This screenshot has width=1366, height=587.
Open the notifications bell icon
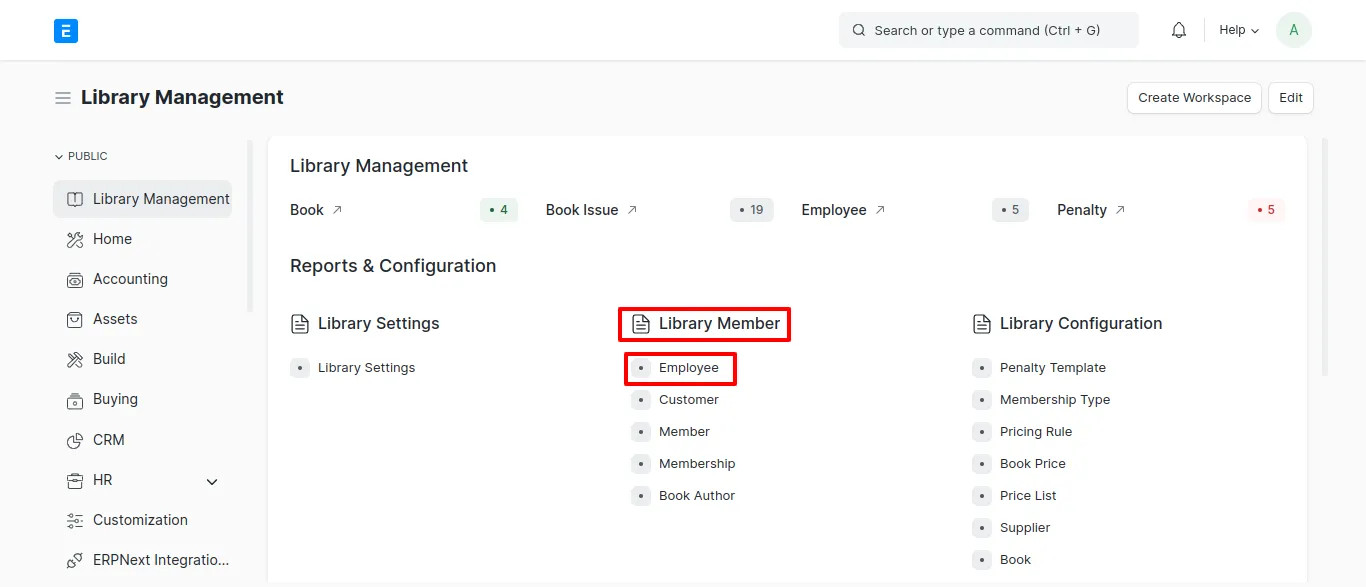pyautogui.click(x=1179, y=30)
